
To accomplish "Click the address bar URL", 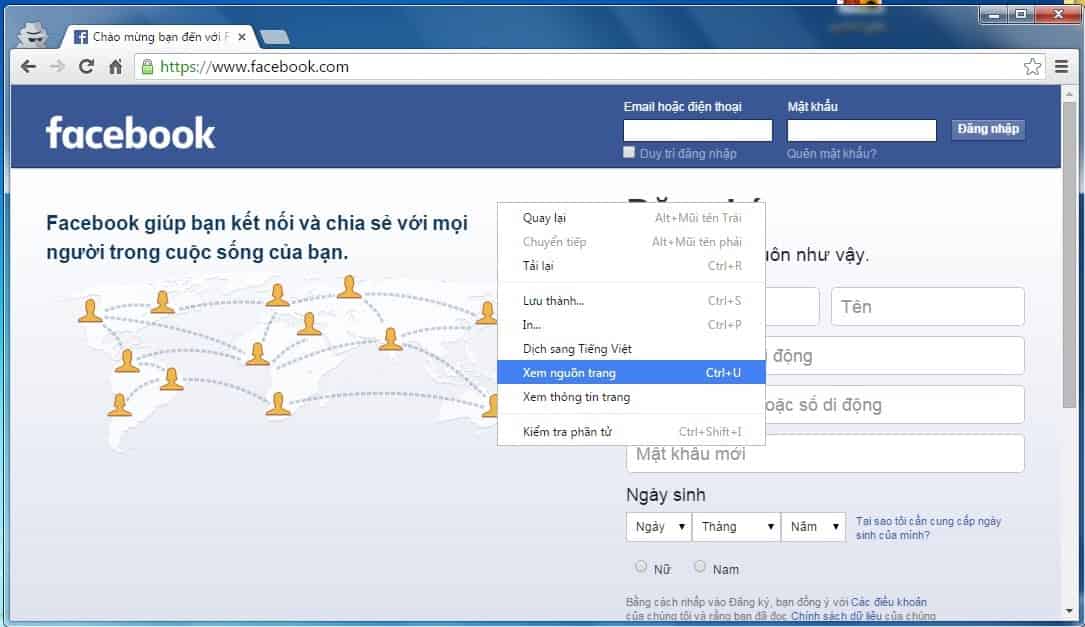I will pos(255,66).
